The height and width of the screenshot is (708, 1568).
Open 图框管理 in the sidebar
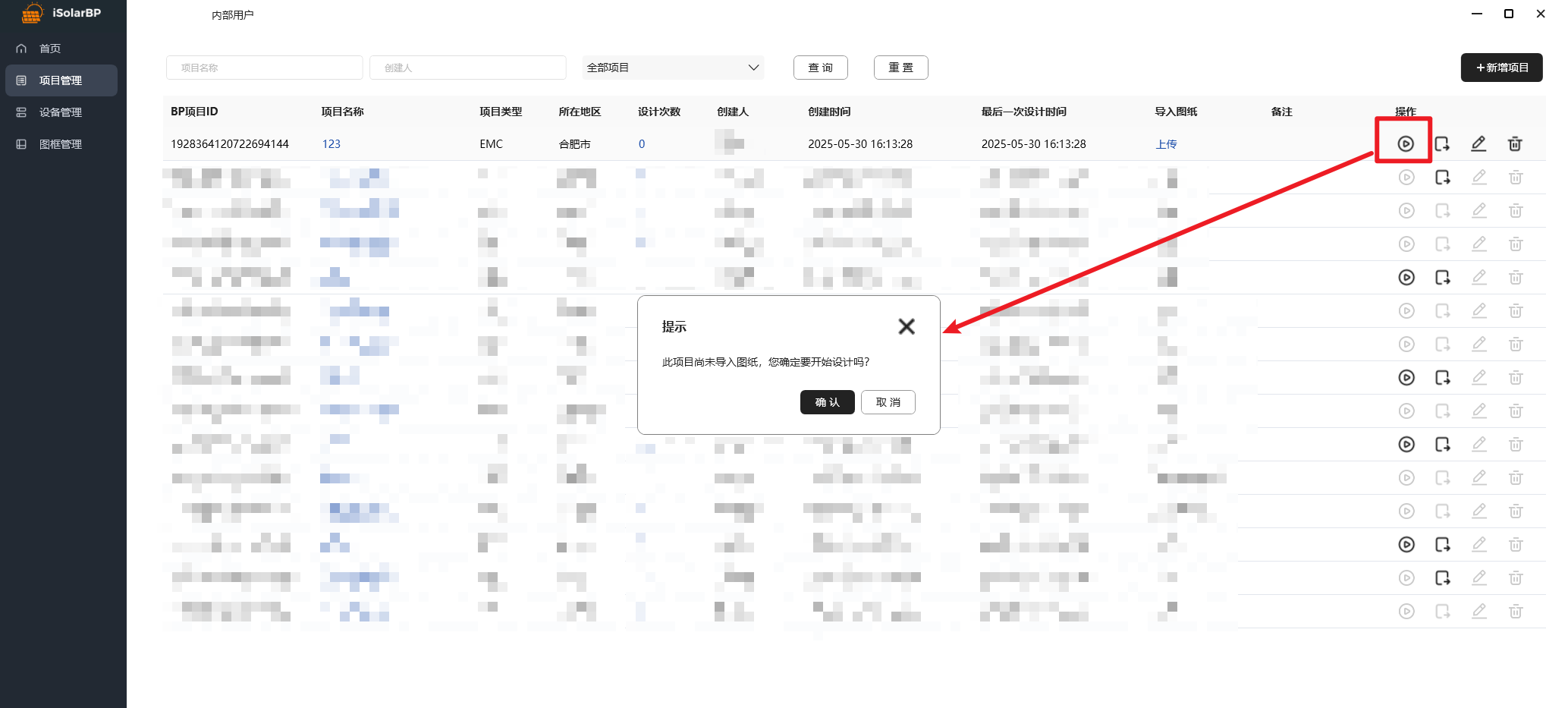coord(61,144)
